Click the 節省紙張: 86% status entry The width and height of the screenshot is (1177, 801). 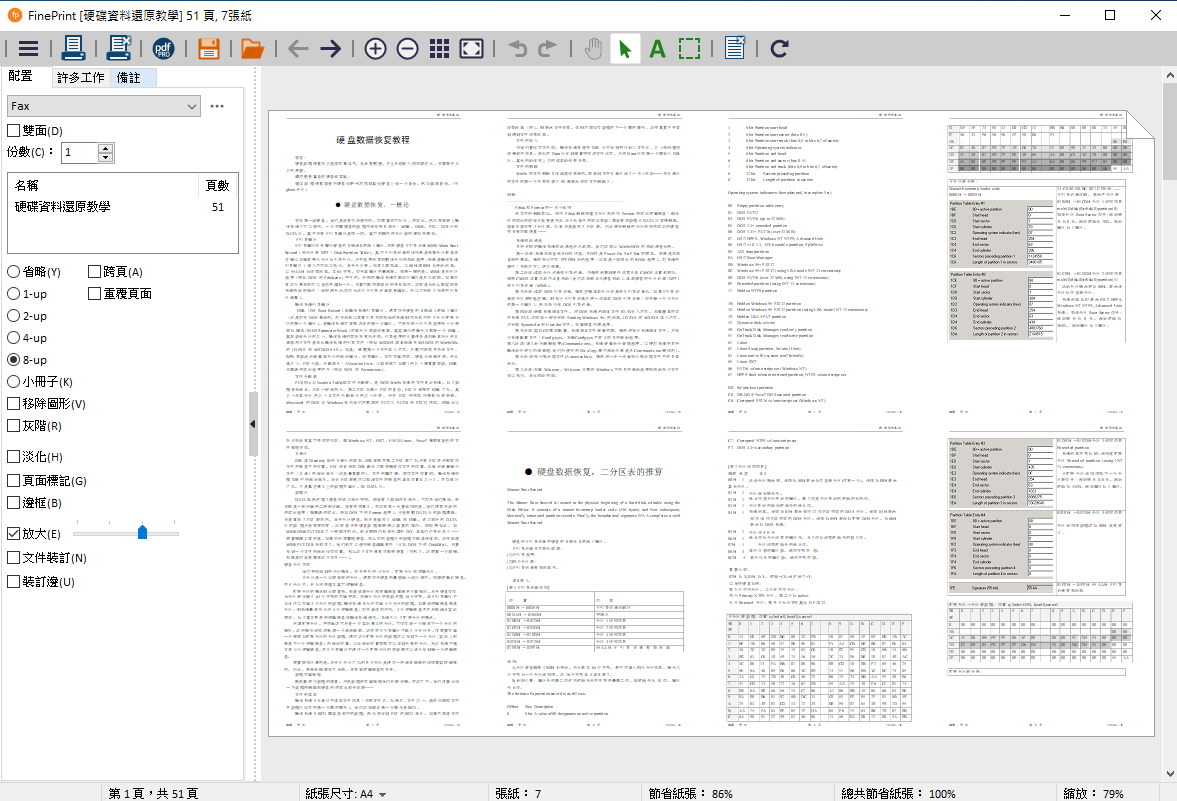(x=691, y=794)
